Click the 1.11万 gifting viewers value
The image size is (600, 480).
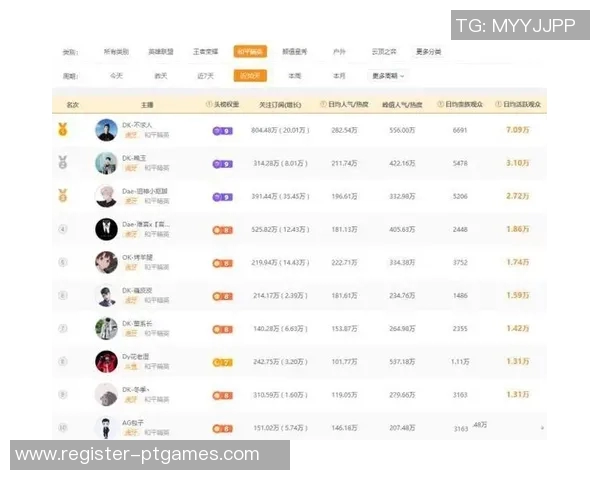[x=460, y=361]
